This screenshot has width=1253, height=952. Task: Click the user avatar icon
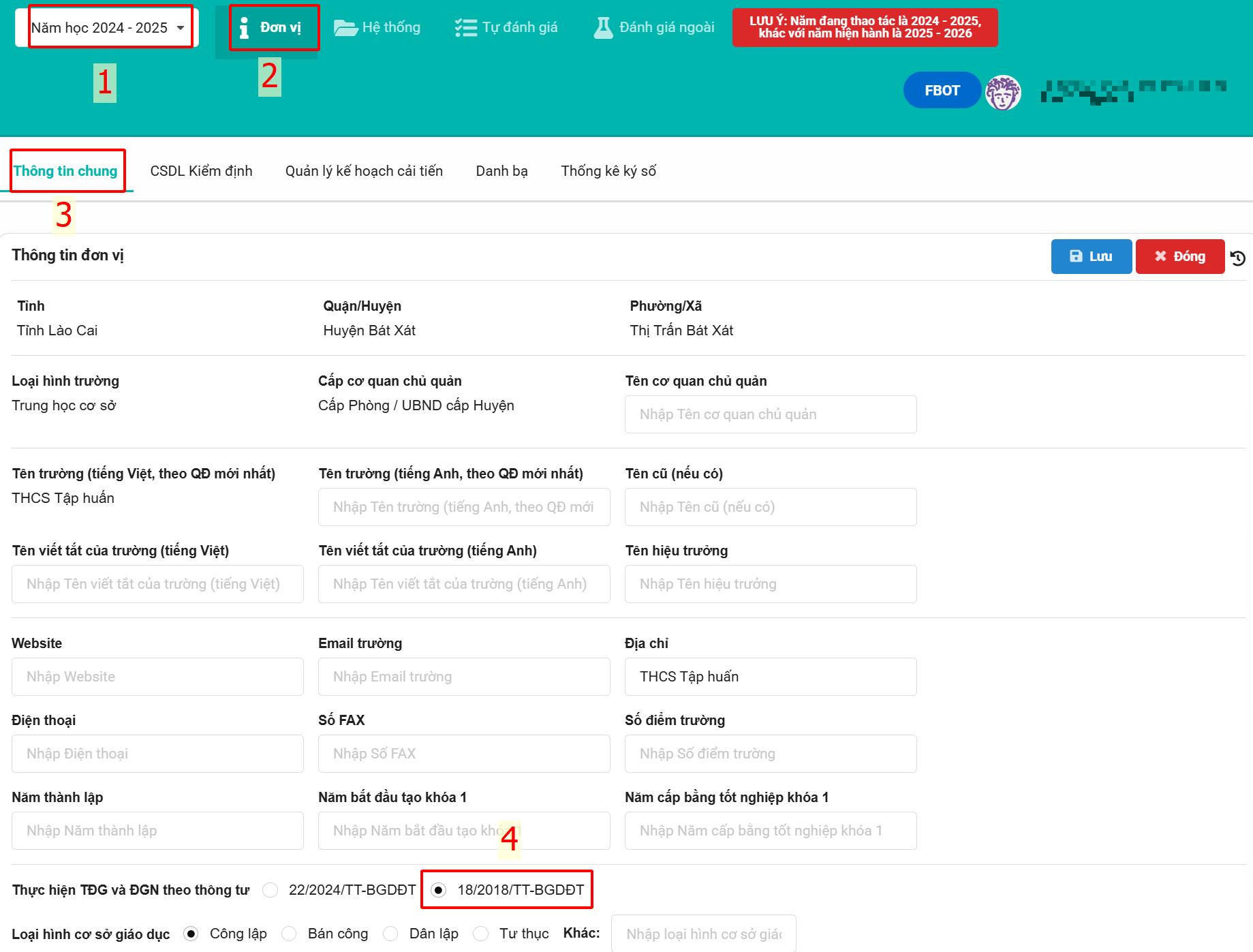point(1003,92)
